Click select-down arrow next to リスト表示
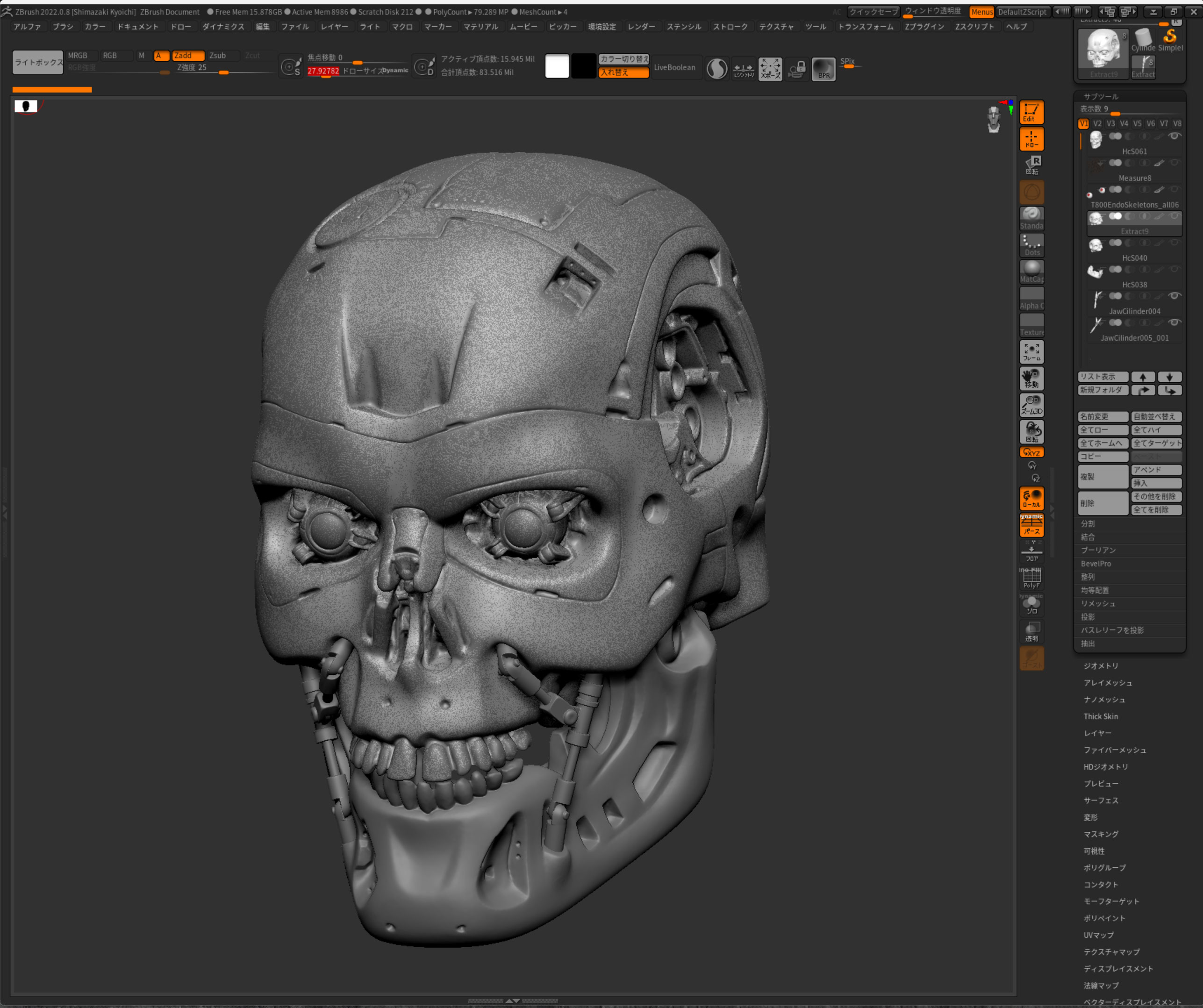This screenshot has width=1203, height=1008. click(1169, 377)
